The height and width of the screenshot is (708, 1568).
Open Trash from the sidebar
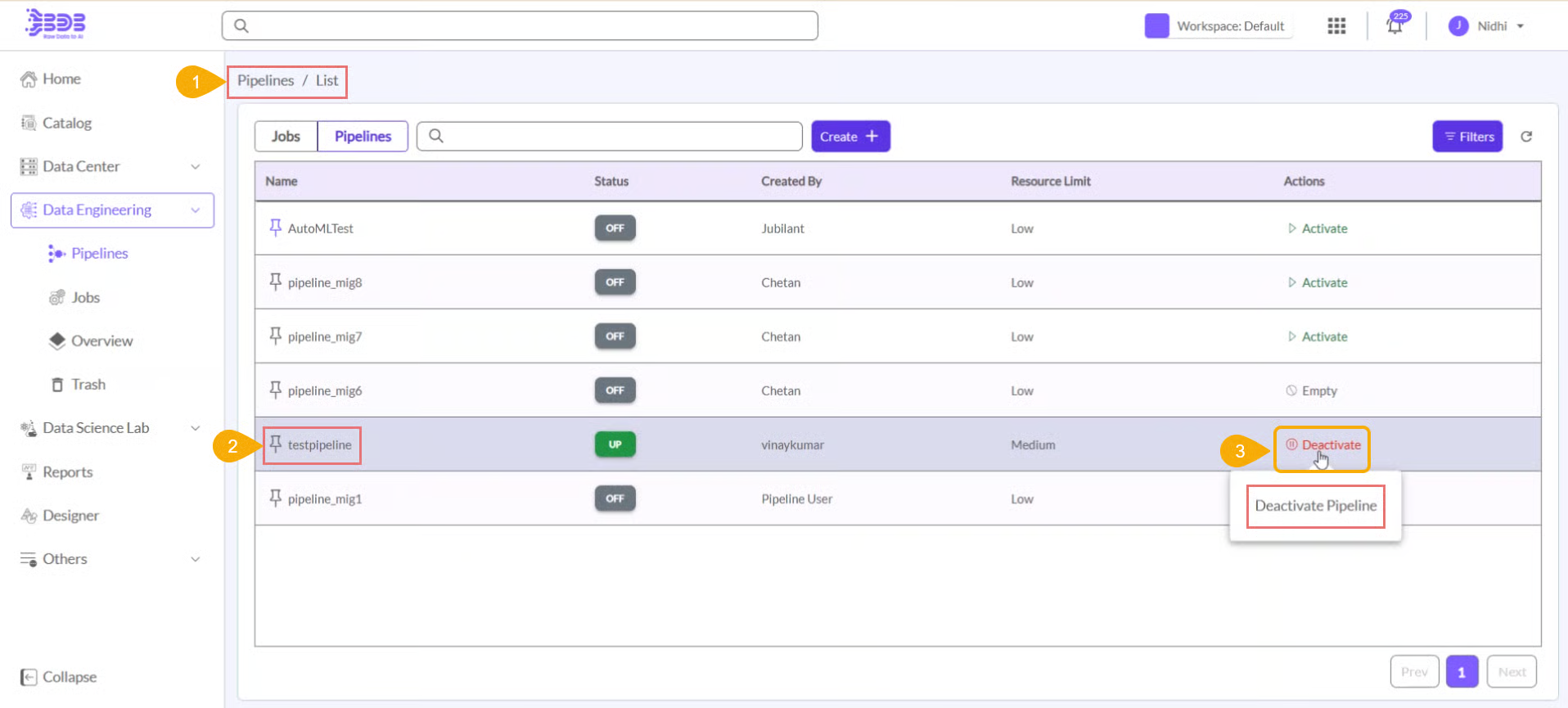(x=88, y=385)
